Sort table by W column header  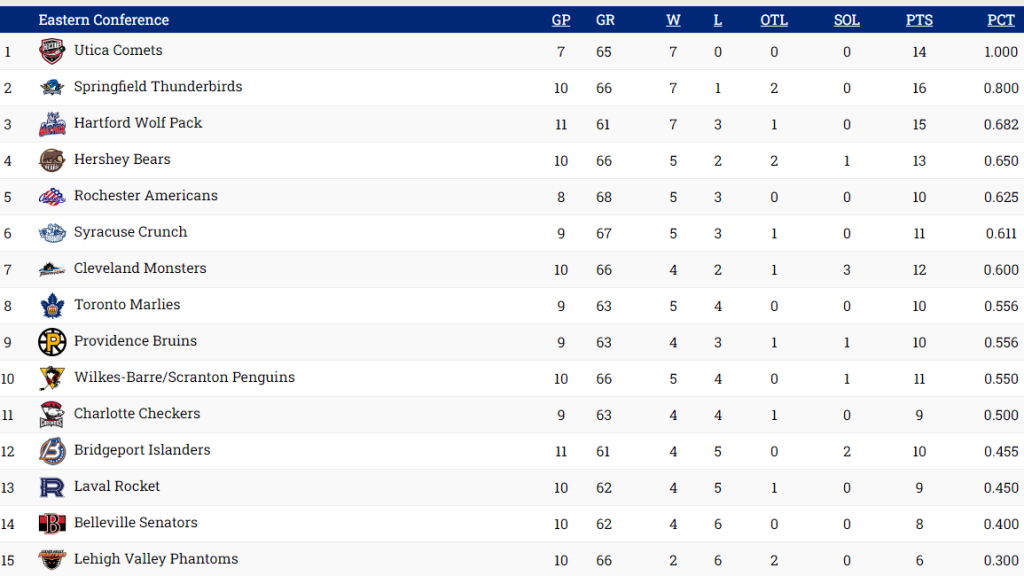[673, 20]
